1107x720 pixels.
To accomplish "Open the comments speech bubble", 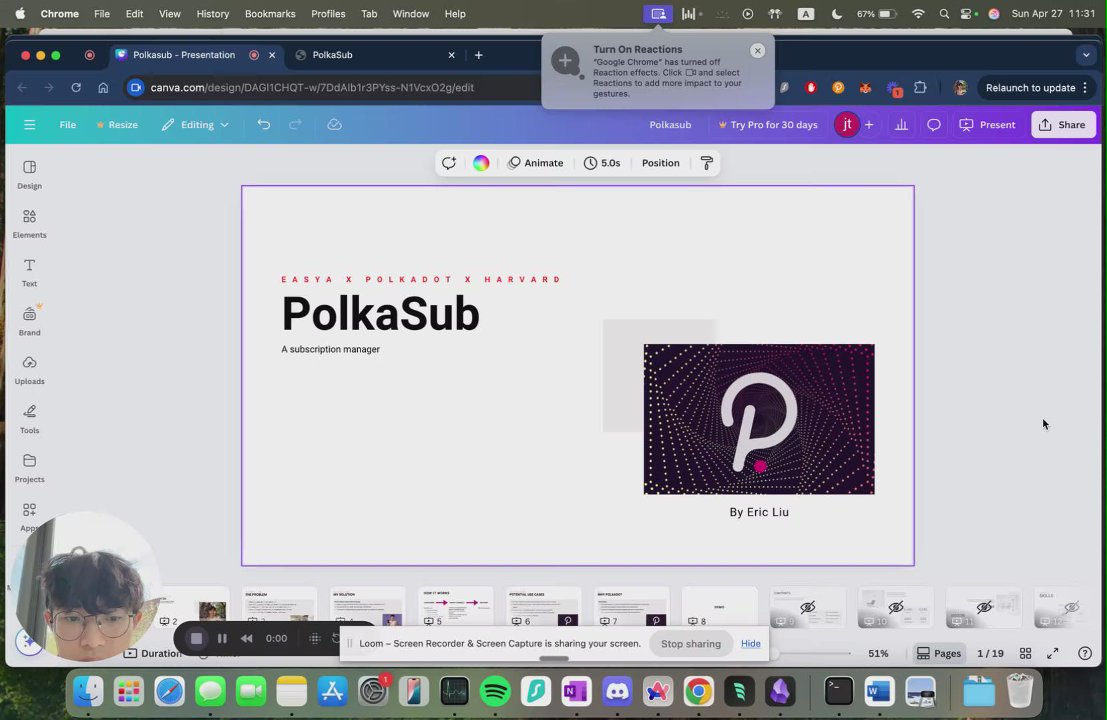I will pyautogui.click(x=933, y=125).
